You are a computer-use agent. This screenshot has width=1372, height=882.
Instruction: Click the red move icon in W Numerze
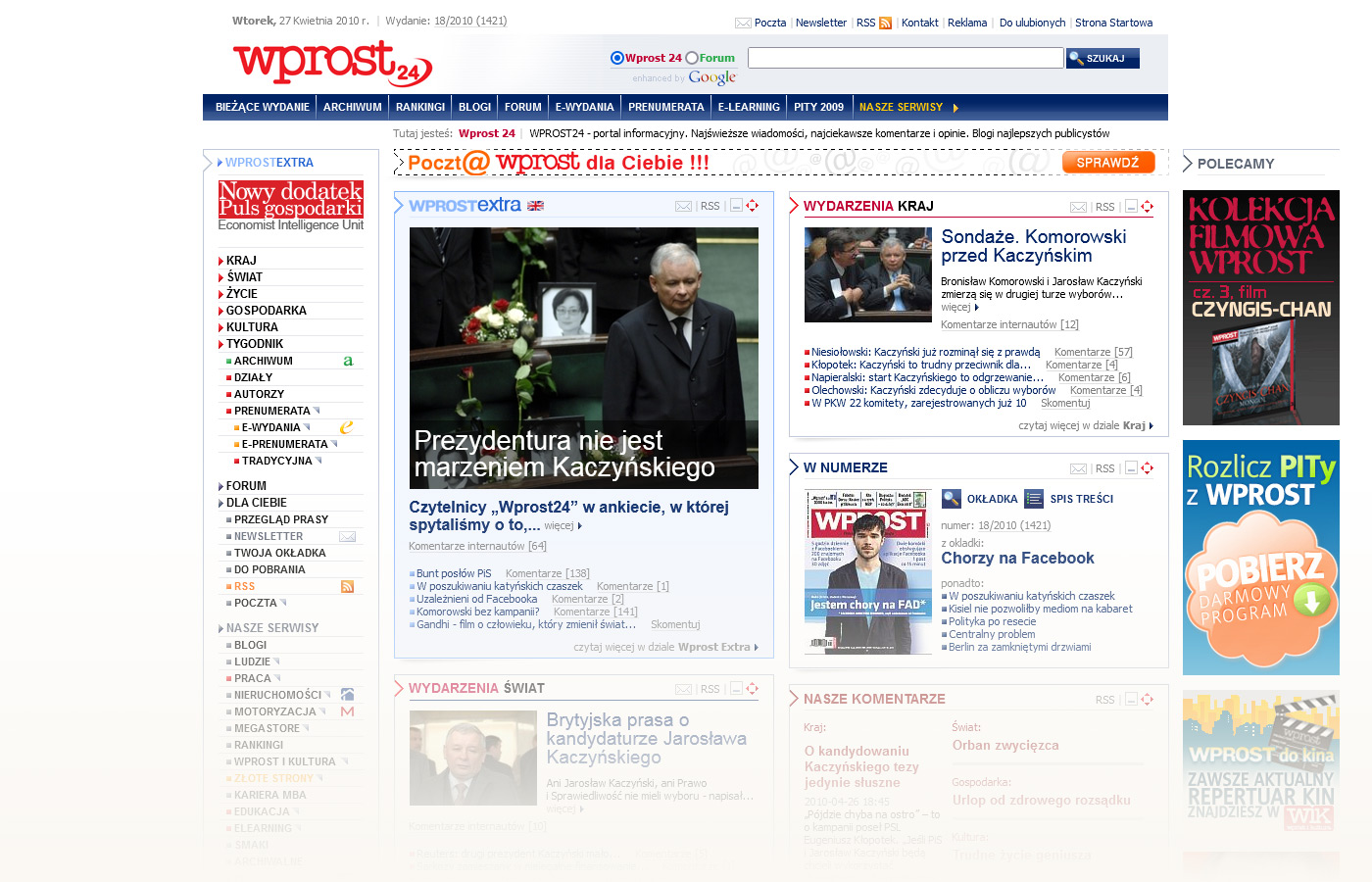[1148, 468]
